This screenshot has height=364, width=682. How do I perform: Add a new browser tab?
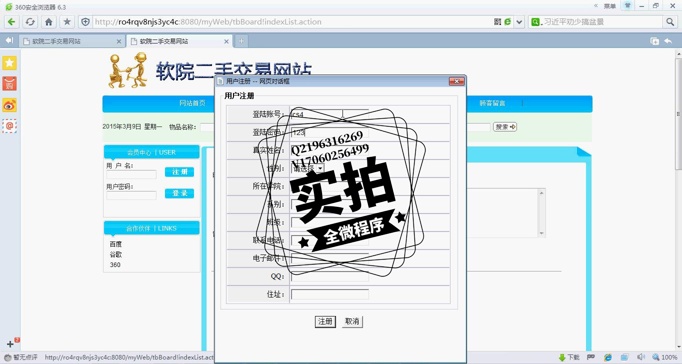(x=241, y=41)
